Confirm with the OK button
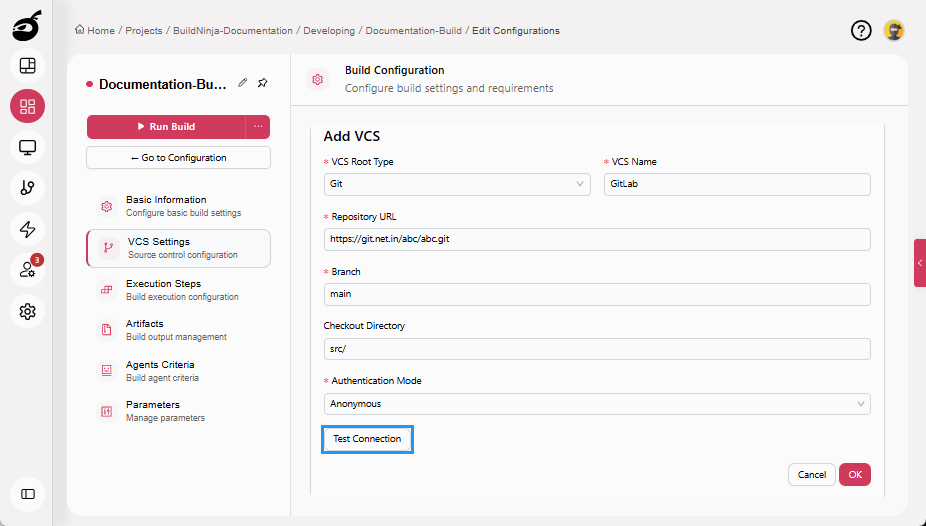 tap(855, 475)
